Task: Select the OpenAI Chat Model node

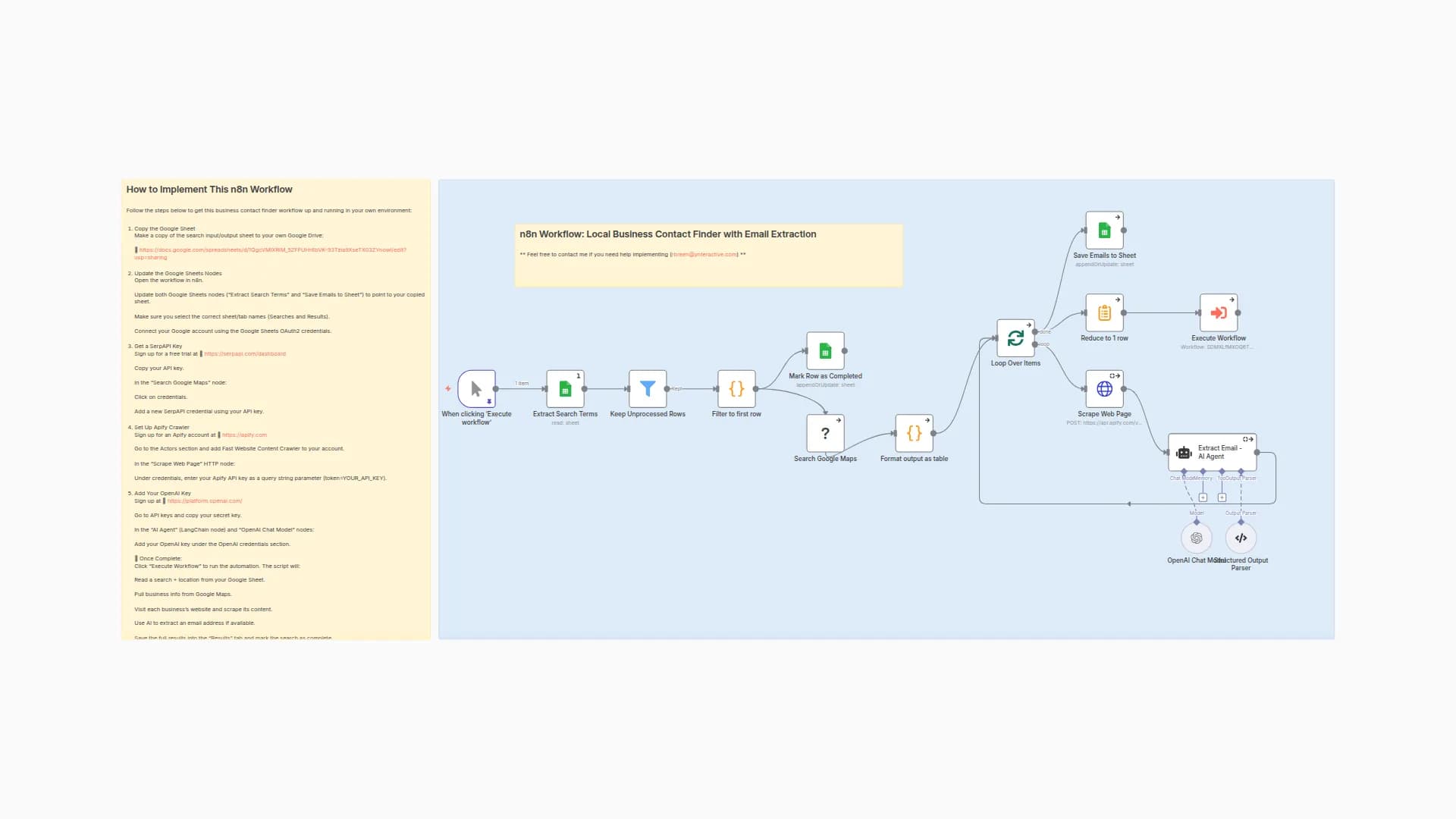Action: (1196, 538)
